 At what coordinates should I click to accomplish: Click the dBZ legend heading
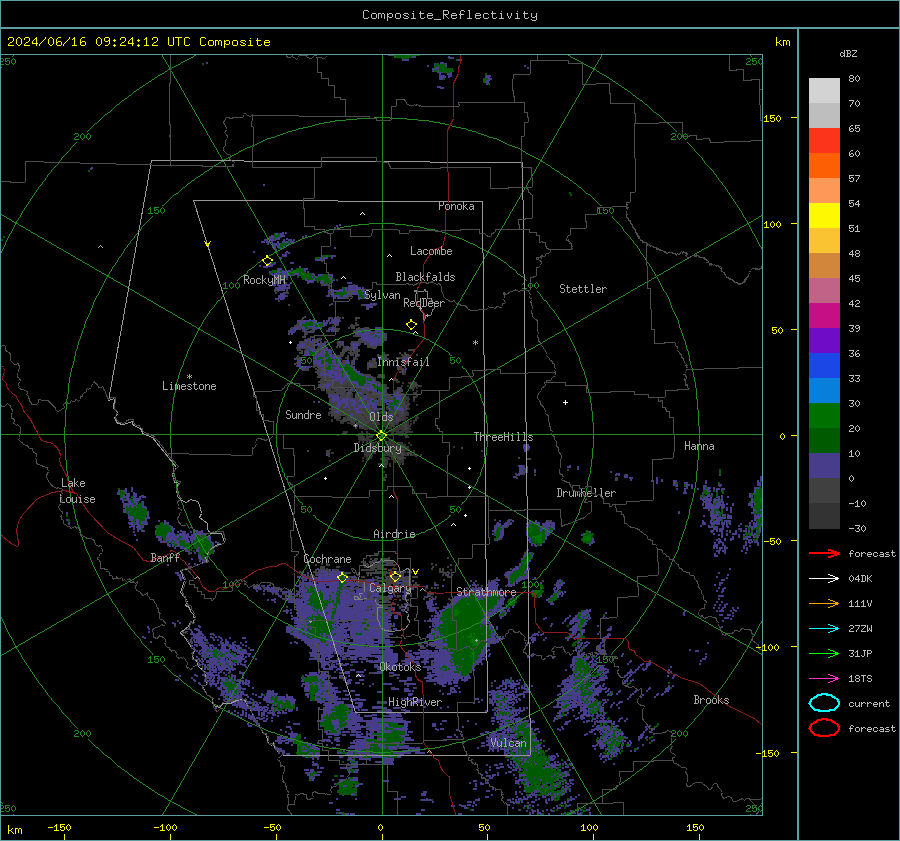pyautogui.click(x=848, y=53)
